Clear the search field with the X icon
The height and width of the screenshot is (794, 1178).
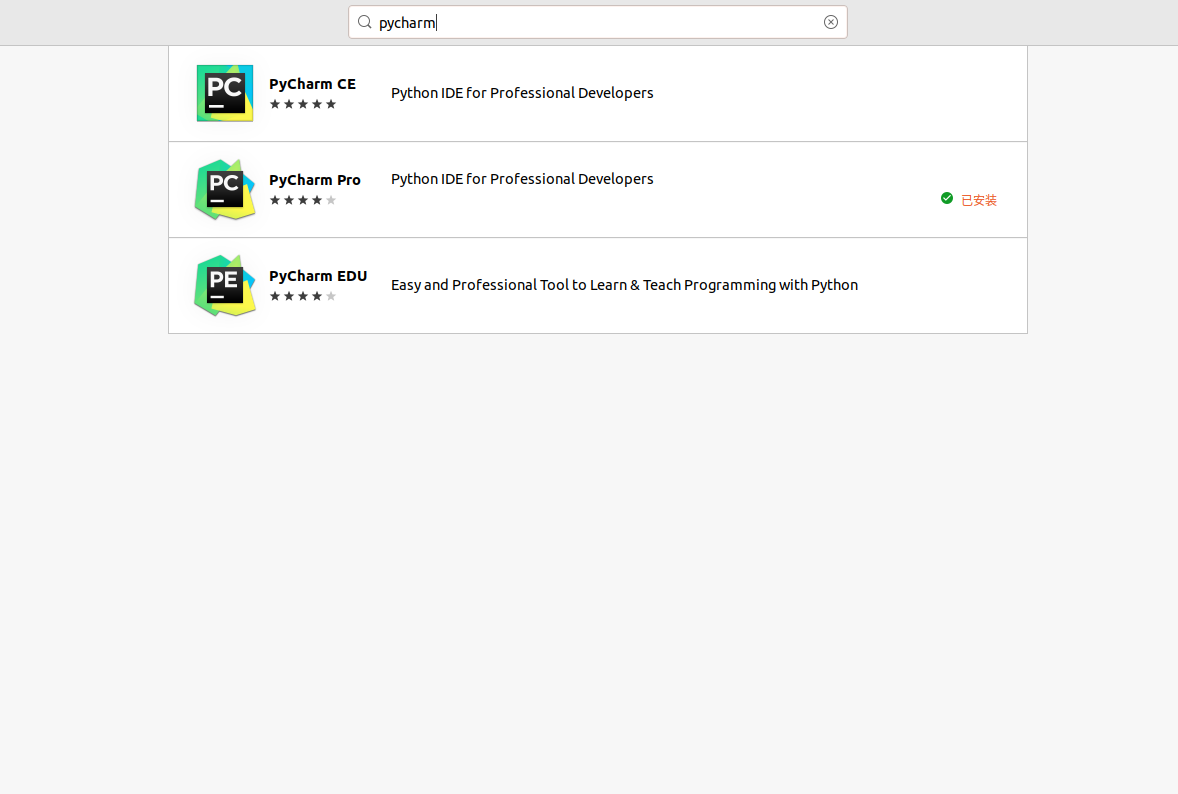click(830, 23)
